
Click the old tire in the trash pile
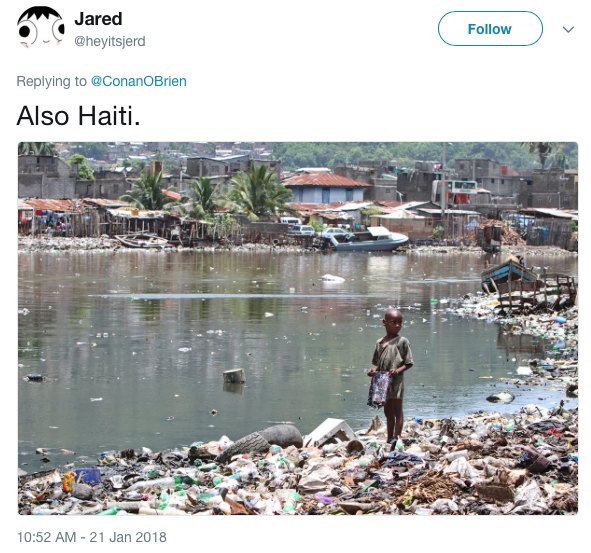click(260, 441)
